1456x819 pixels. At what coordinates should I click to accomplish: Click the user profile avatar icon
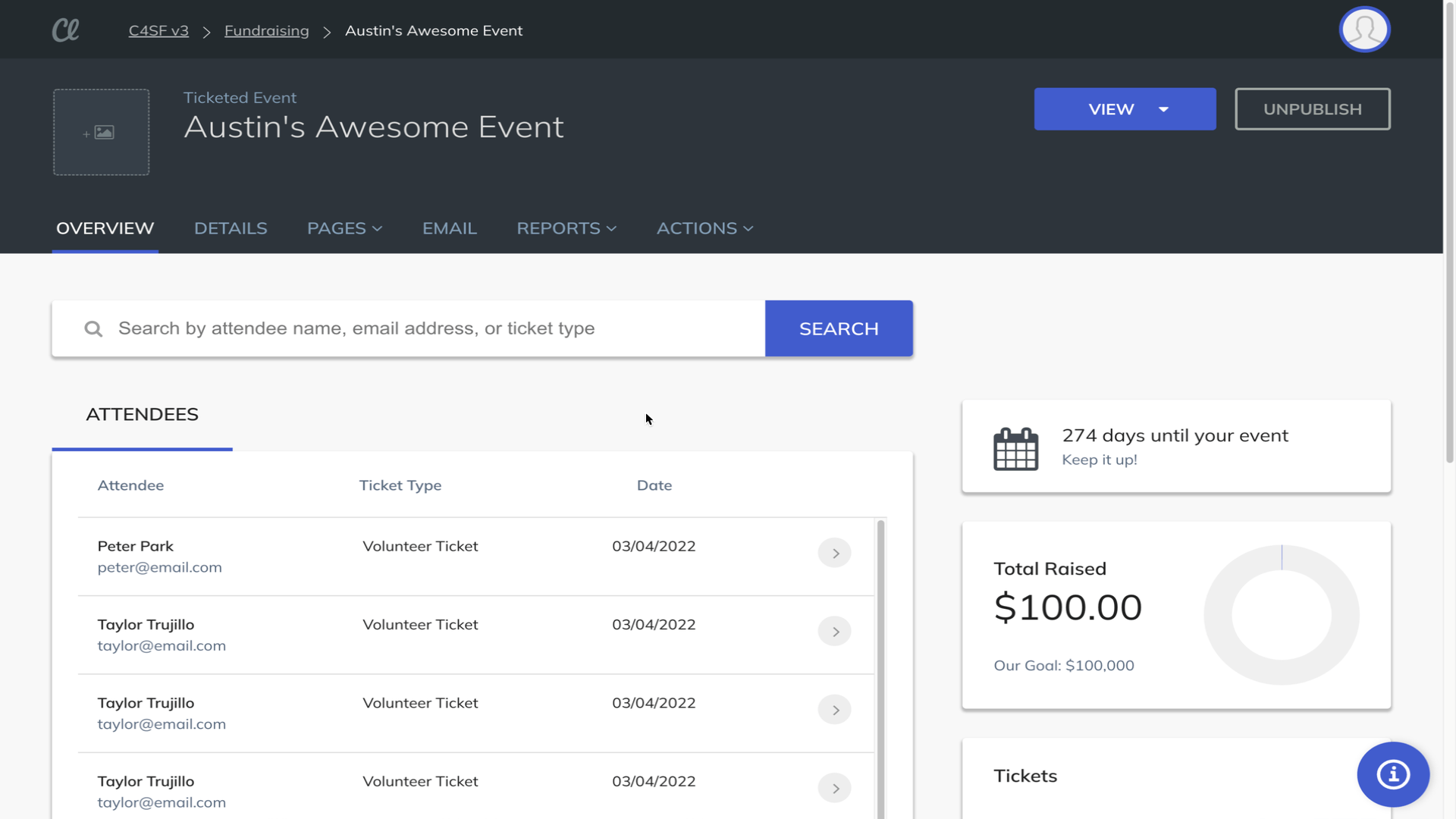pos(1365,29)
